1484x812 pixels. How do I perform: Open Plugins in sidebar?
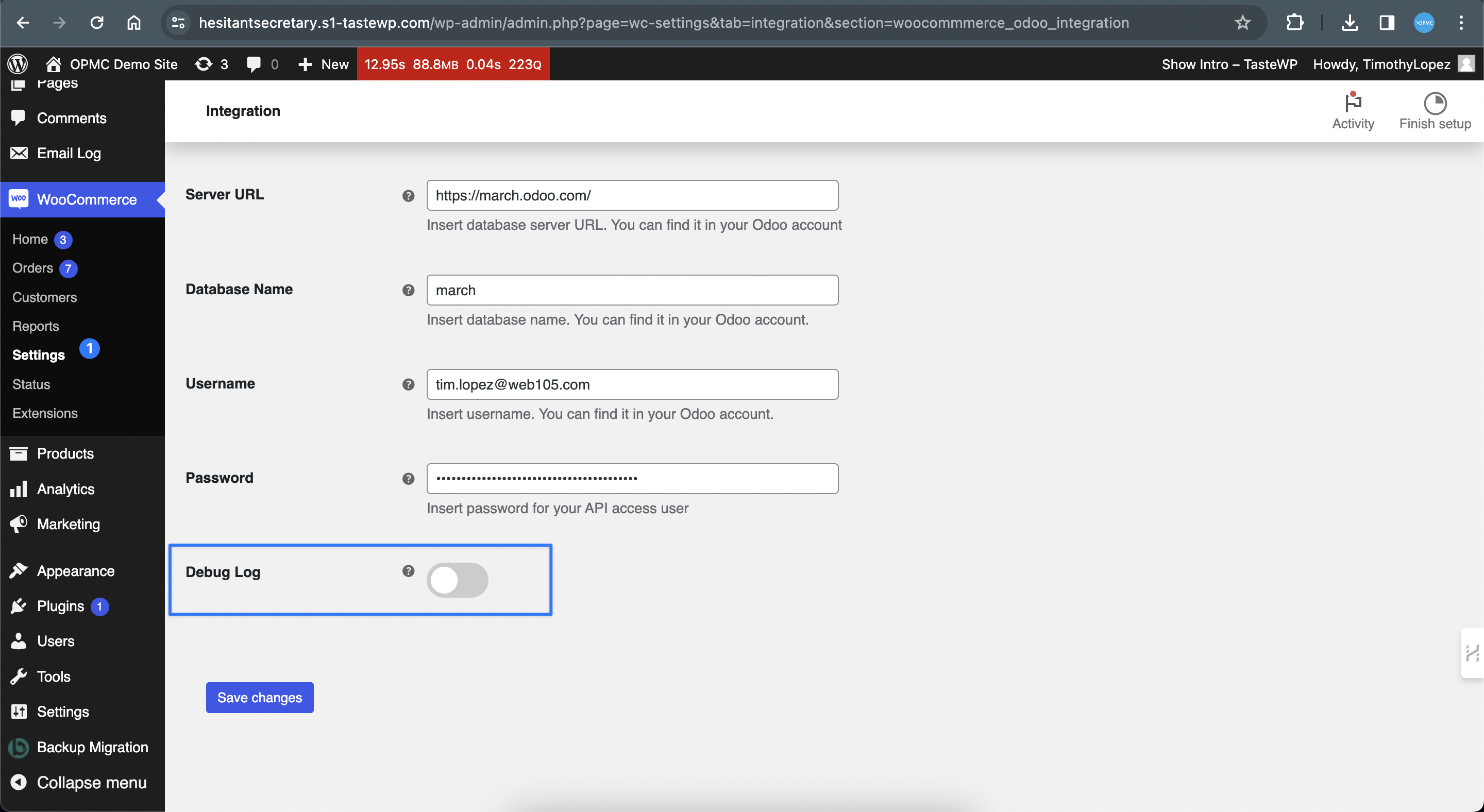(82, 606)
